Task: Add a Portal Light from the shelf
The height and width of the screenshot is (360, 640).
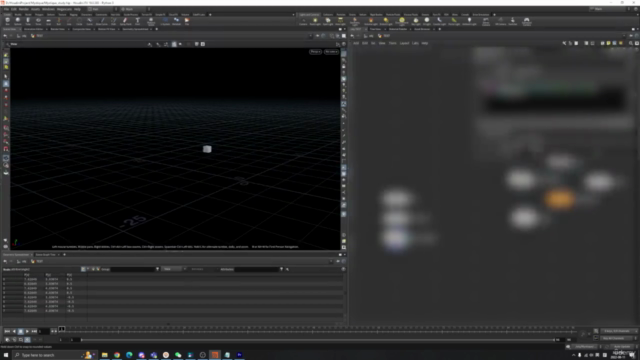Action: pos(454,21)
